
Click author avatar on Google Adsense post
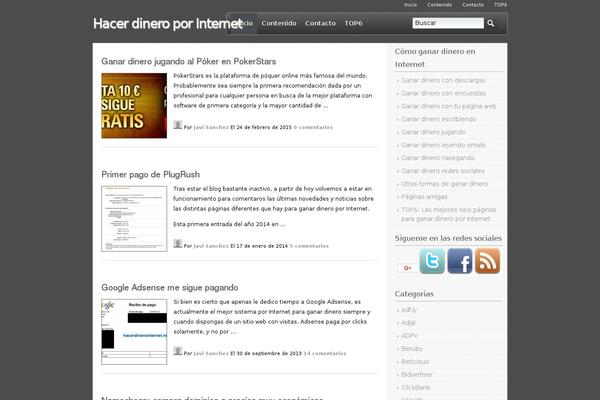click(178, 351)
